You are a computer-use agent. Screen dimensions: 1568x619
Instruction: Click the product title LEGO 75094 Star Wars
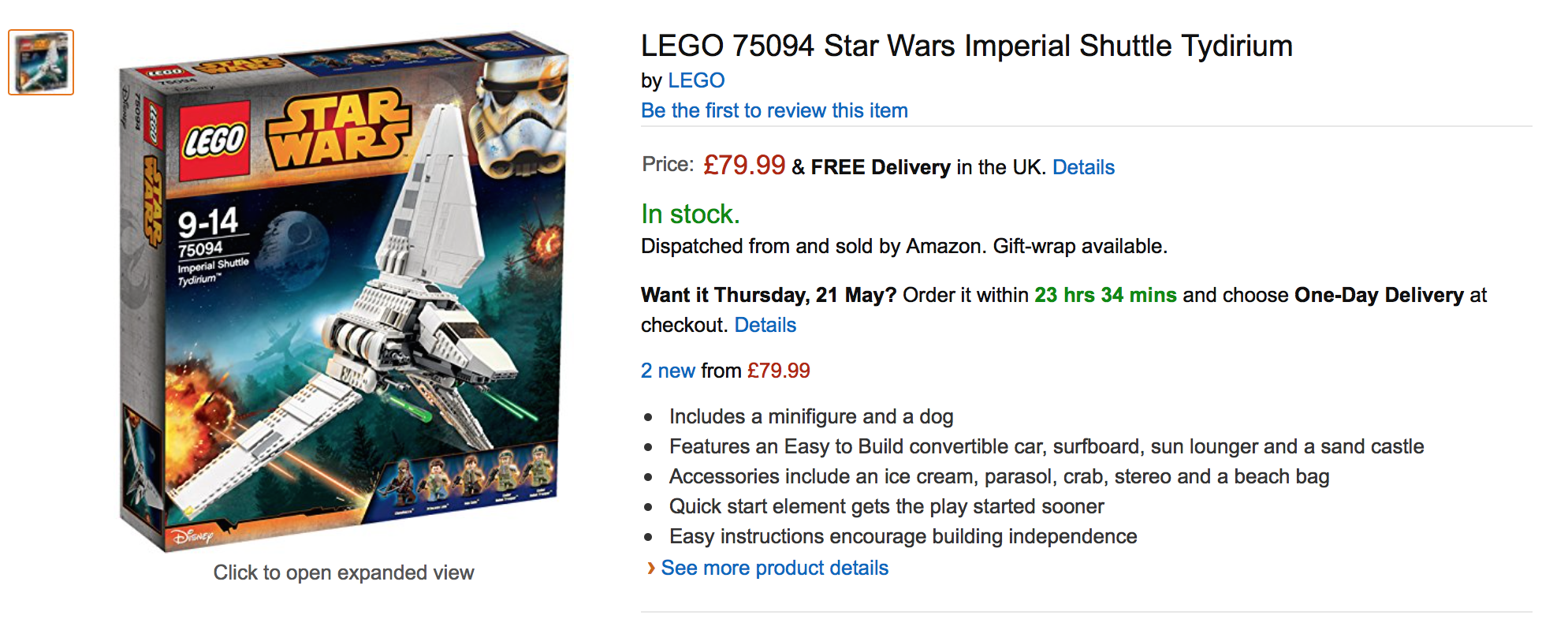click(x=966, y=46)
